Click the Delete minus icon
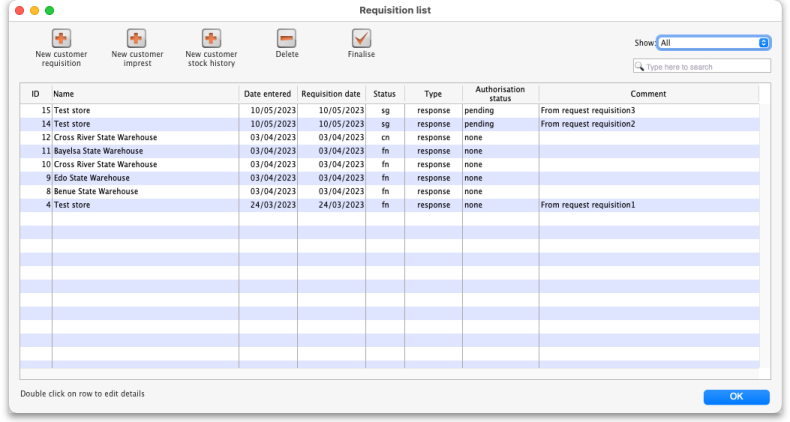 point(287,39)
